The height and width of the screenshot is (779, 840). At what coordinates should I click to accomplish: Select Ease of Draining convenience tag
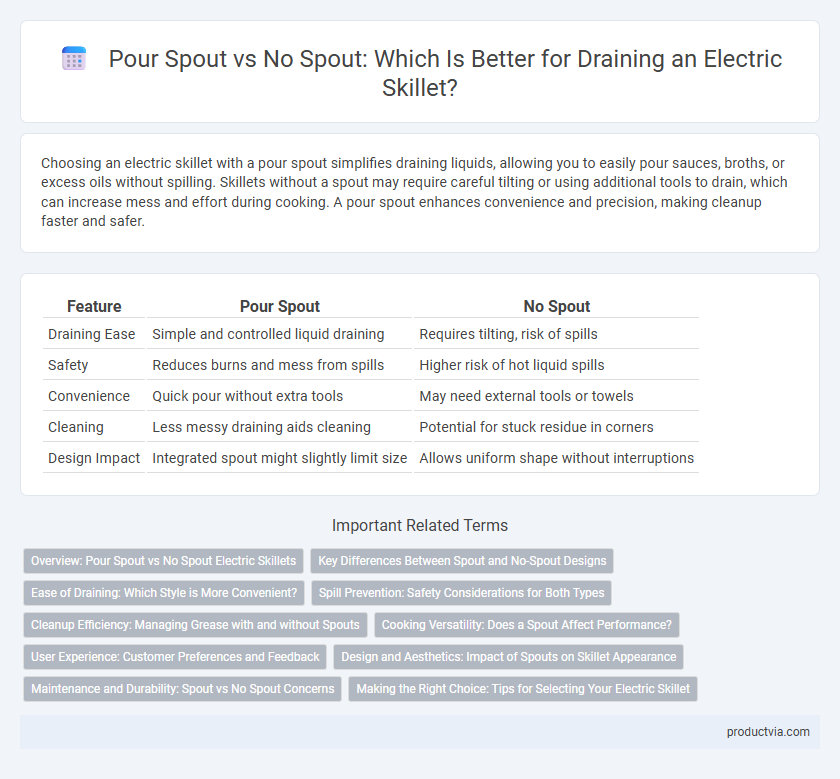coord(164,593)
